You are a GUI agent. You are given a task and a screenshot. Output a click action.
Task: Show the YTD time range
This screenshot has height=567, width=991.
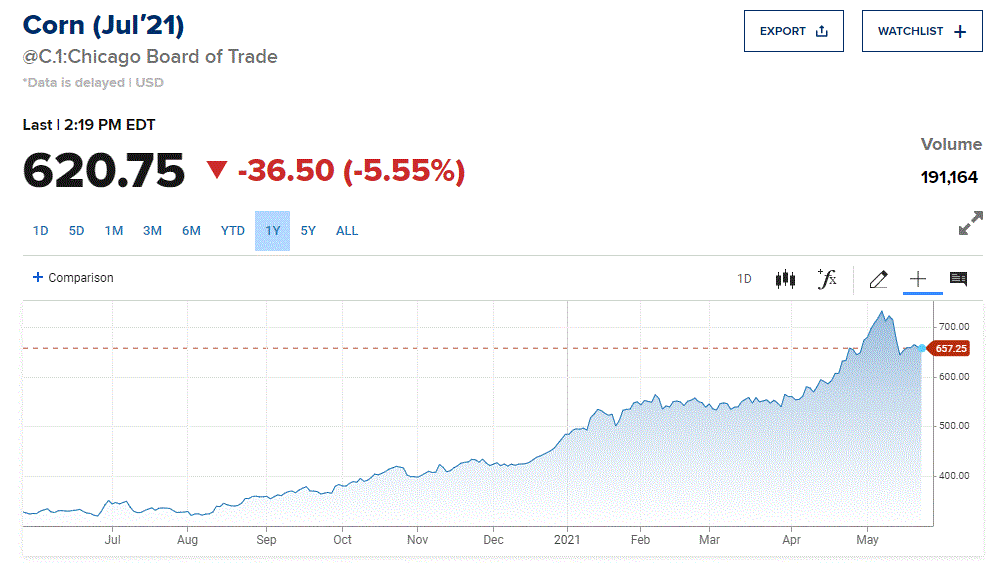(x=233, y=231)
